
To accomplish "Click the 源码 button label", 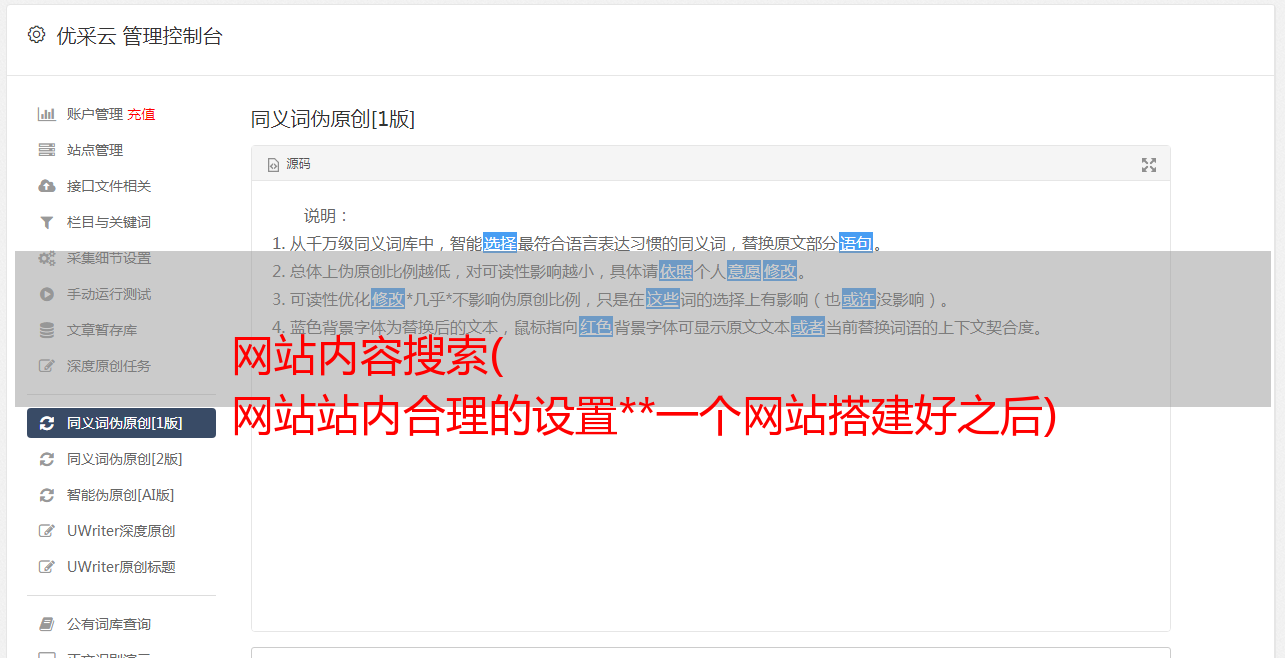I will (298, 164).
